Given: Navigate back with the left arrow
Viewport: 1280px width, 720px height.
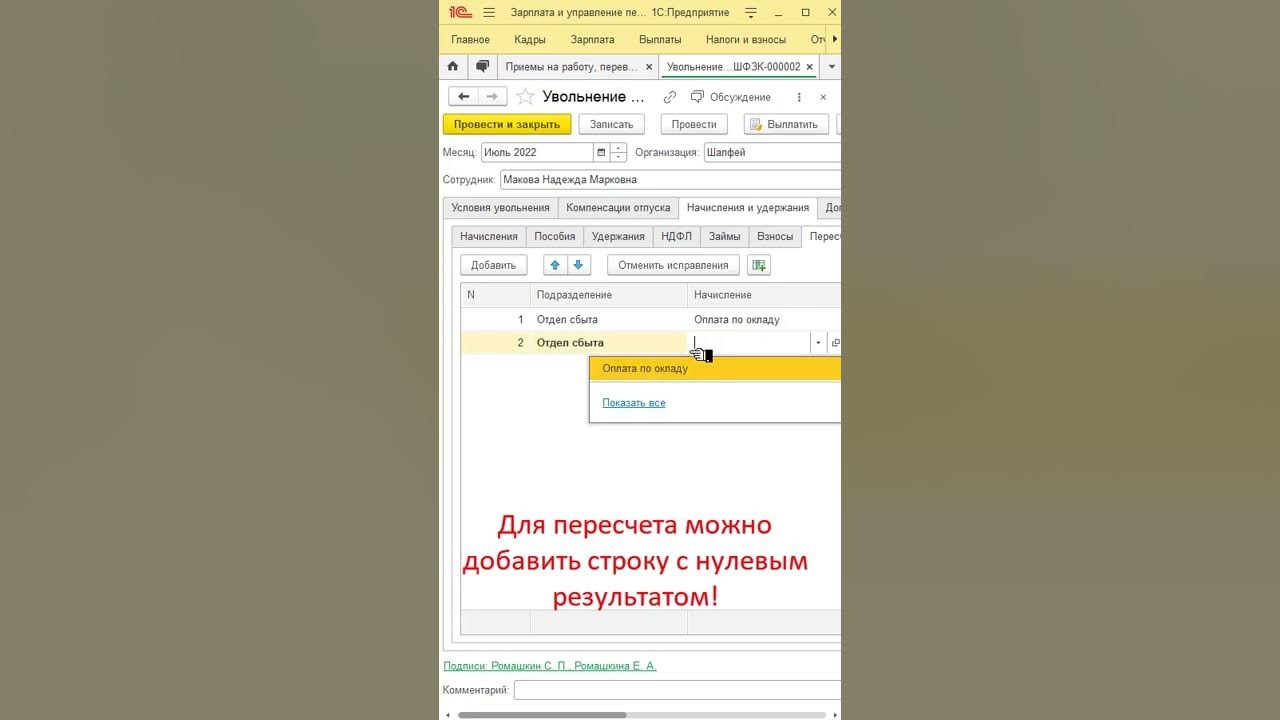Looking at the screenshot, I should [x=463, y=97].
